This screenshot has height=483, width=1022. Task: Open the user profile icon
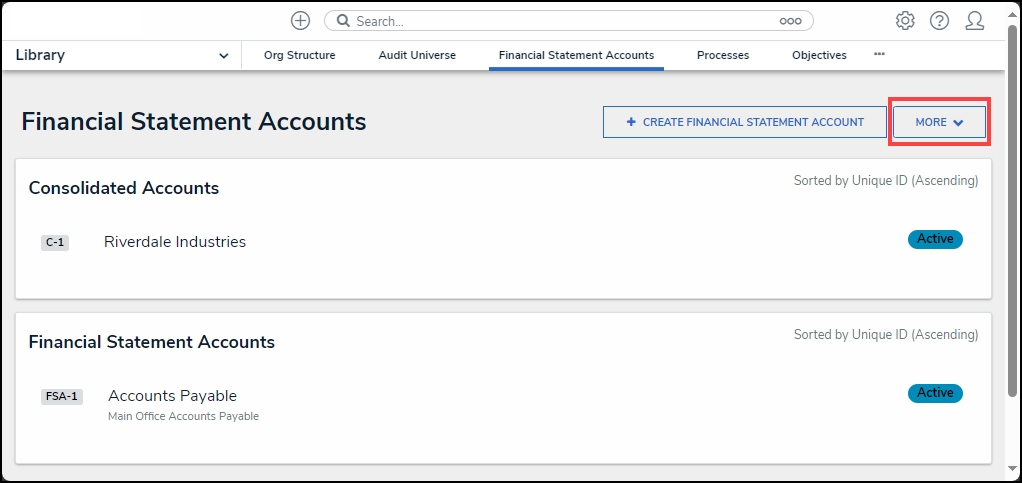click(975, 21)
